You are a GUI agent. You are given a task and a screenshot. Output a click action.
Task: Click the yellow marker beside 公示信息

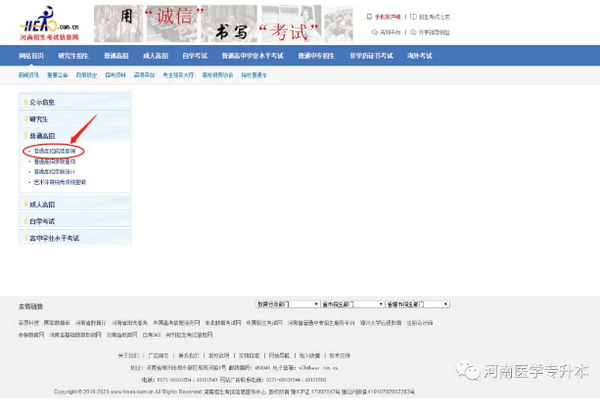pyautogui.click(x=25, y=102)
